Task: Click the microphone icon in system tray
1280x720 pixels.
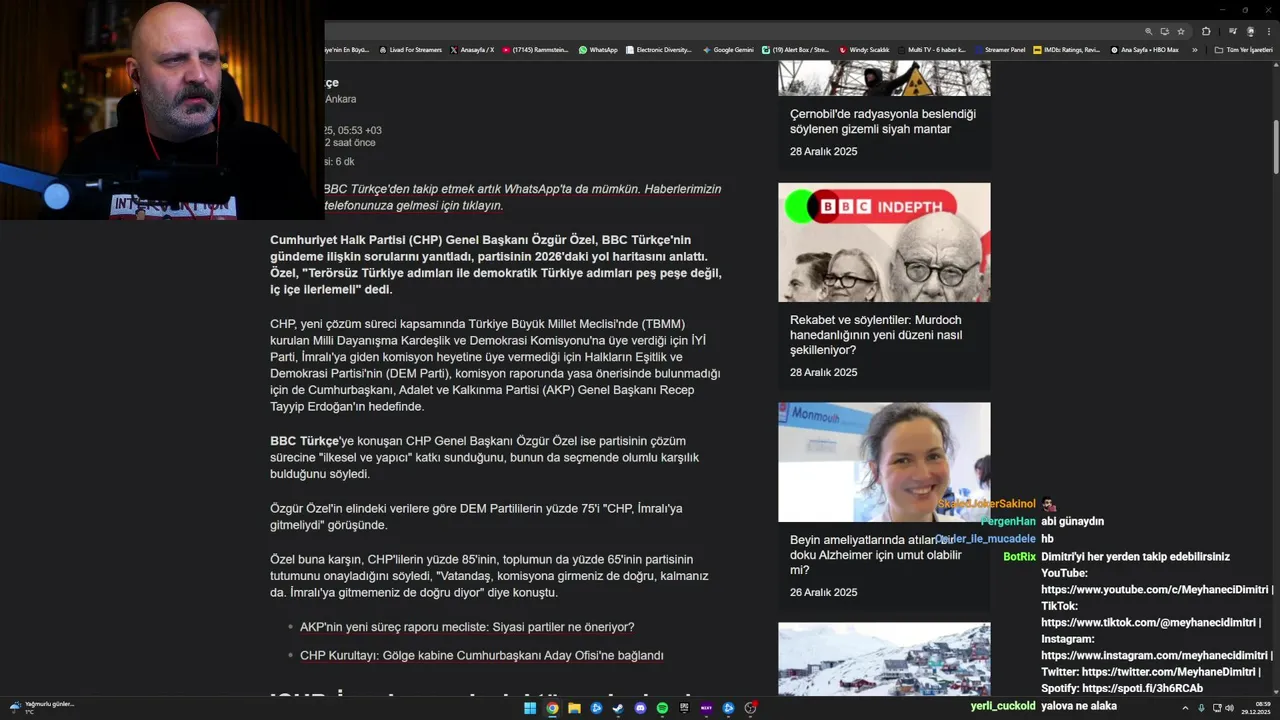Action: click(1201, 708)
